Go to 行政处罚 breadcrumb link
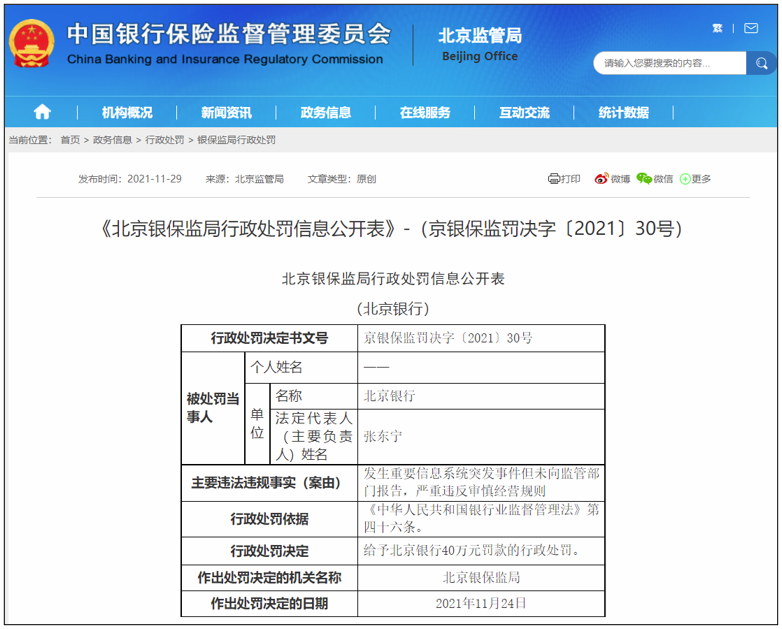 [x=165, y=140]
